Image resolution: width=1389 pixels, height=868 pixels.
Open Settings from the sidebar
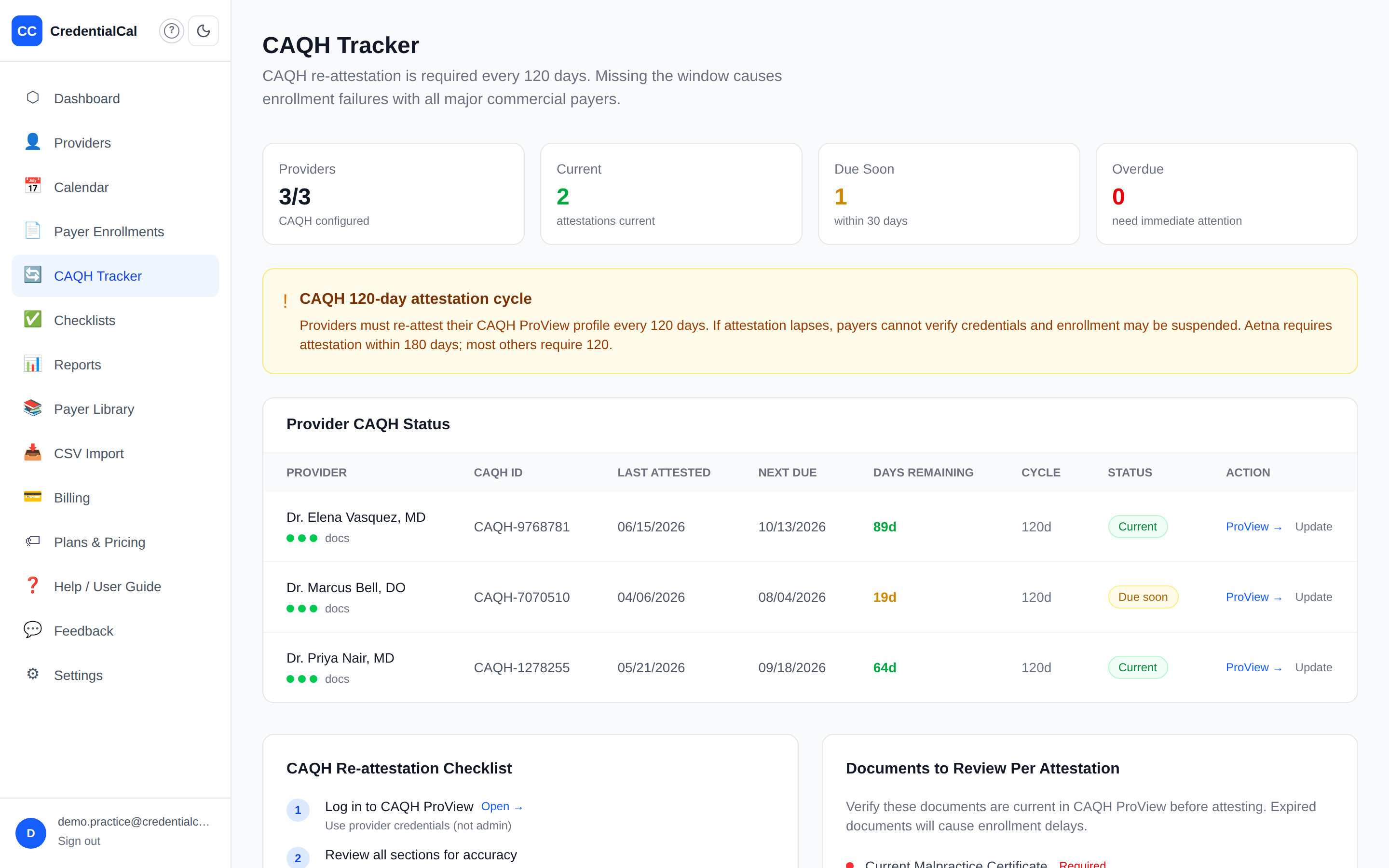(115, 675)
